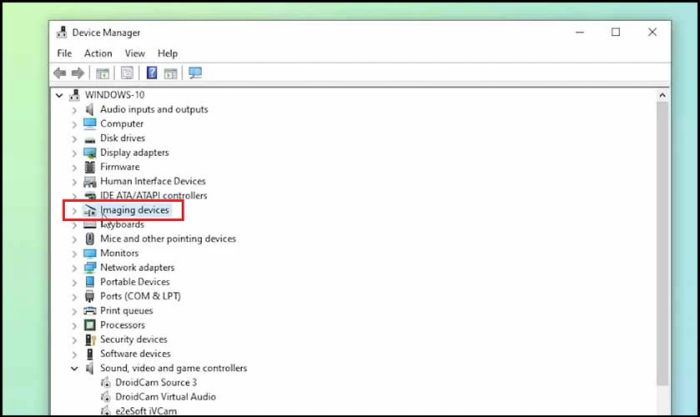Image resolution: width=700 pixels, height=417 pixels.
Task: Click the Processors category icon
Action: coord(90,325)
